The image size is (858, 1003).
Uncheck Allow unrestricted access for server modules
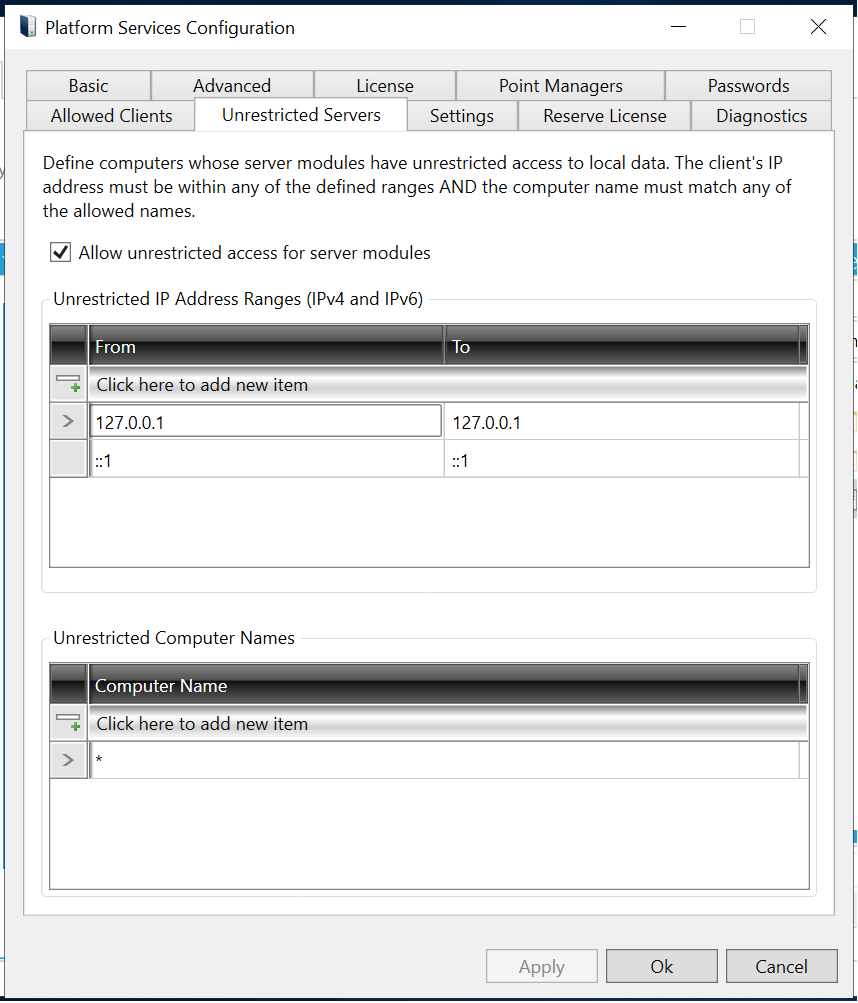61,253
